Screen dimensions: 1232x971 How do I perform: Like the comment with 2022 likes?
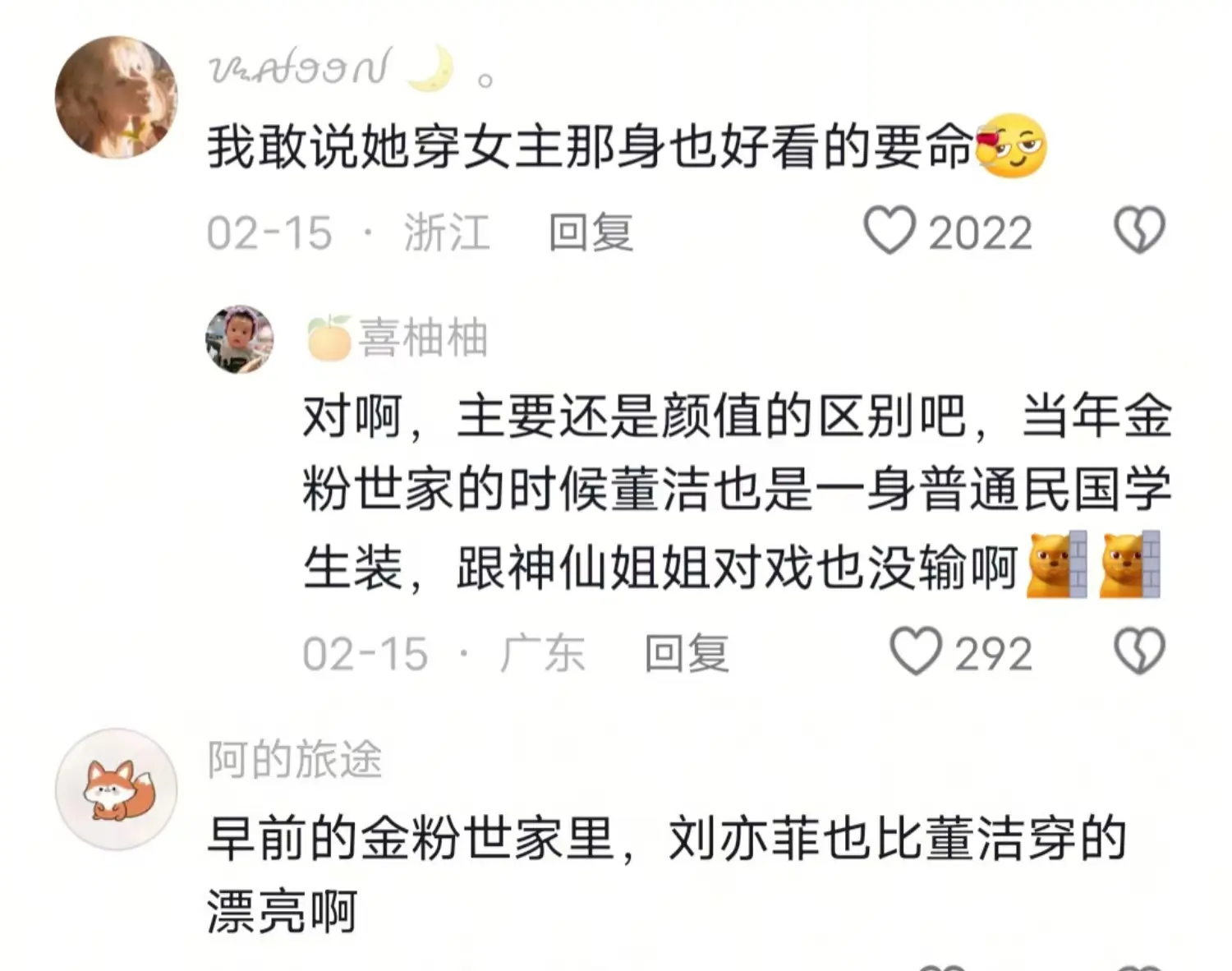tap(890, 230)
